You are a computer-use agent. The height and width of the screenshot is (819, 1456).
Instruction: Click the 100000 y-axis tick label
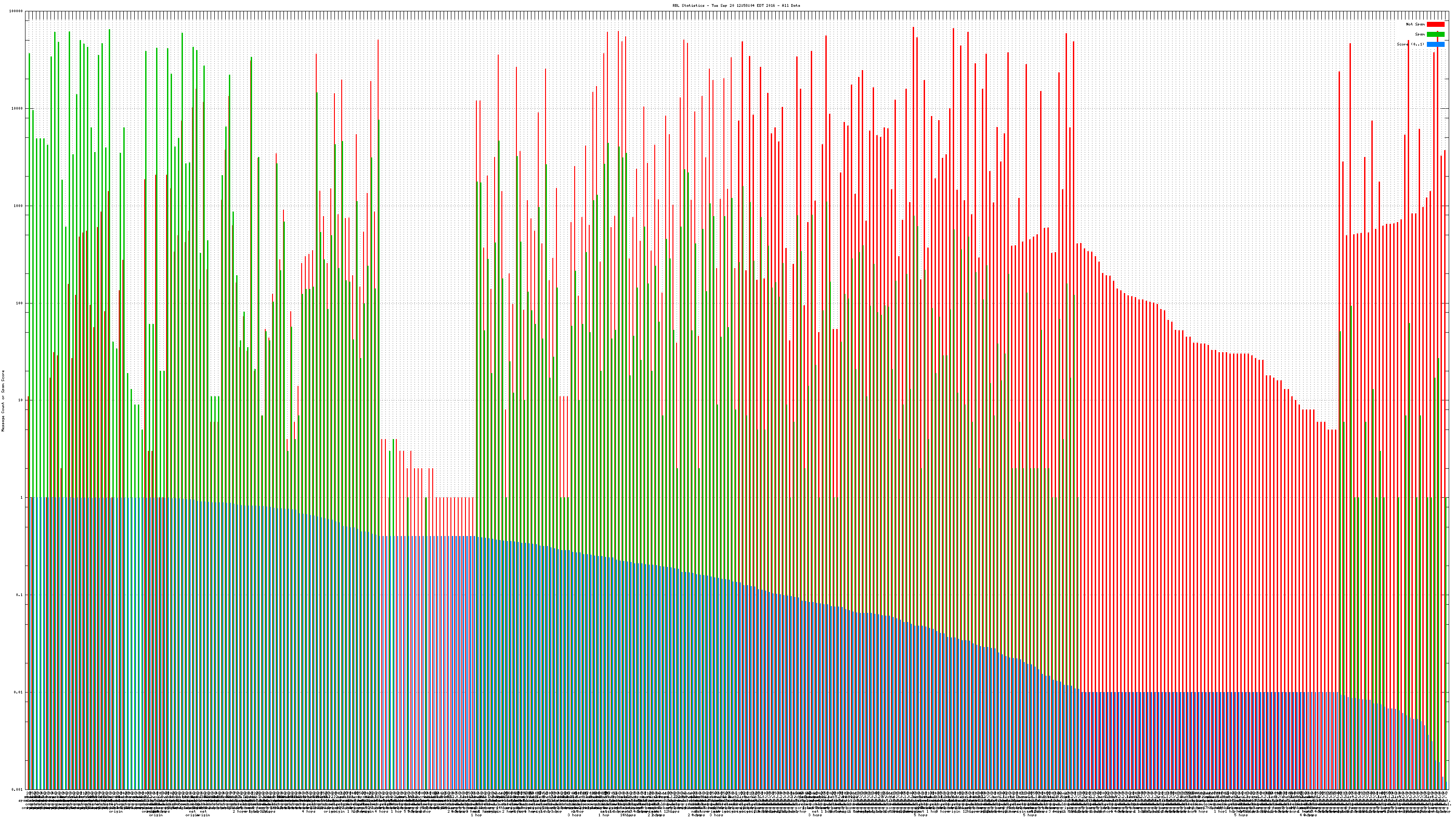pos(16,11)
